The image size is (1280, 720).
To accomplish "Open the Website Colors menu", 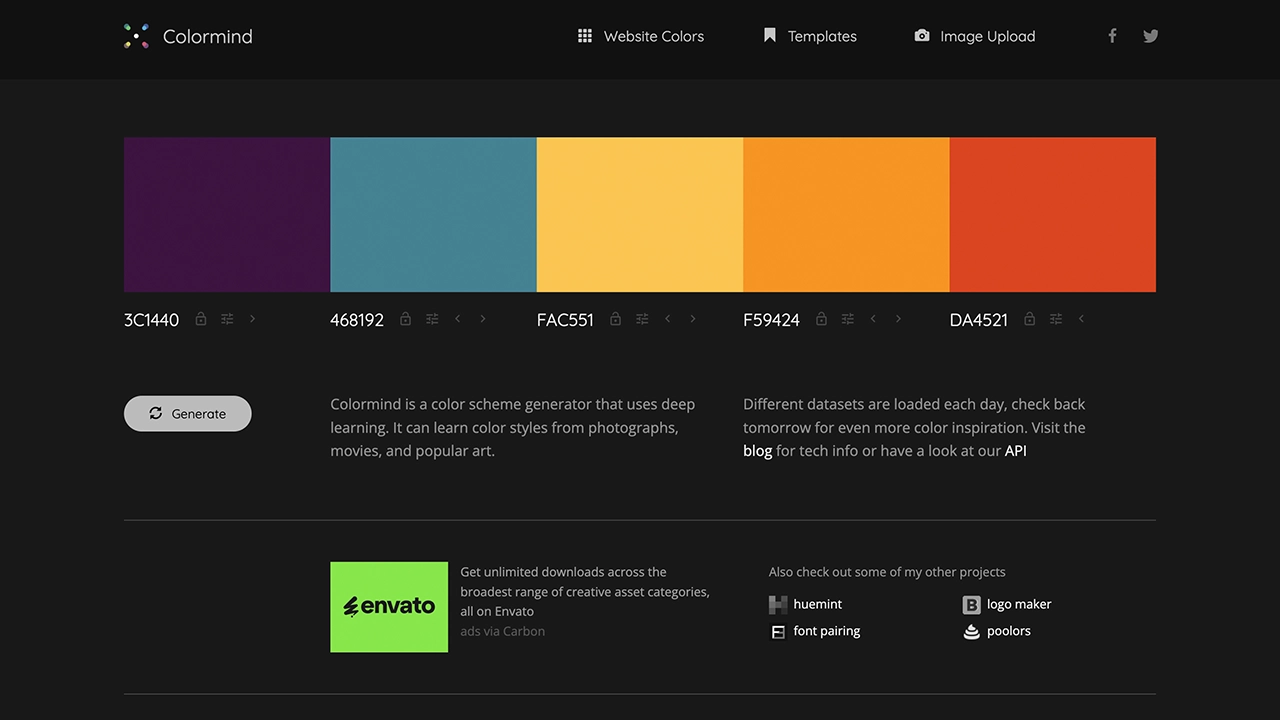I will coord(641,36).
